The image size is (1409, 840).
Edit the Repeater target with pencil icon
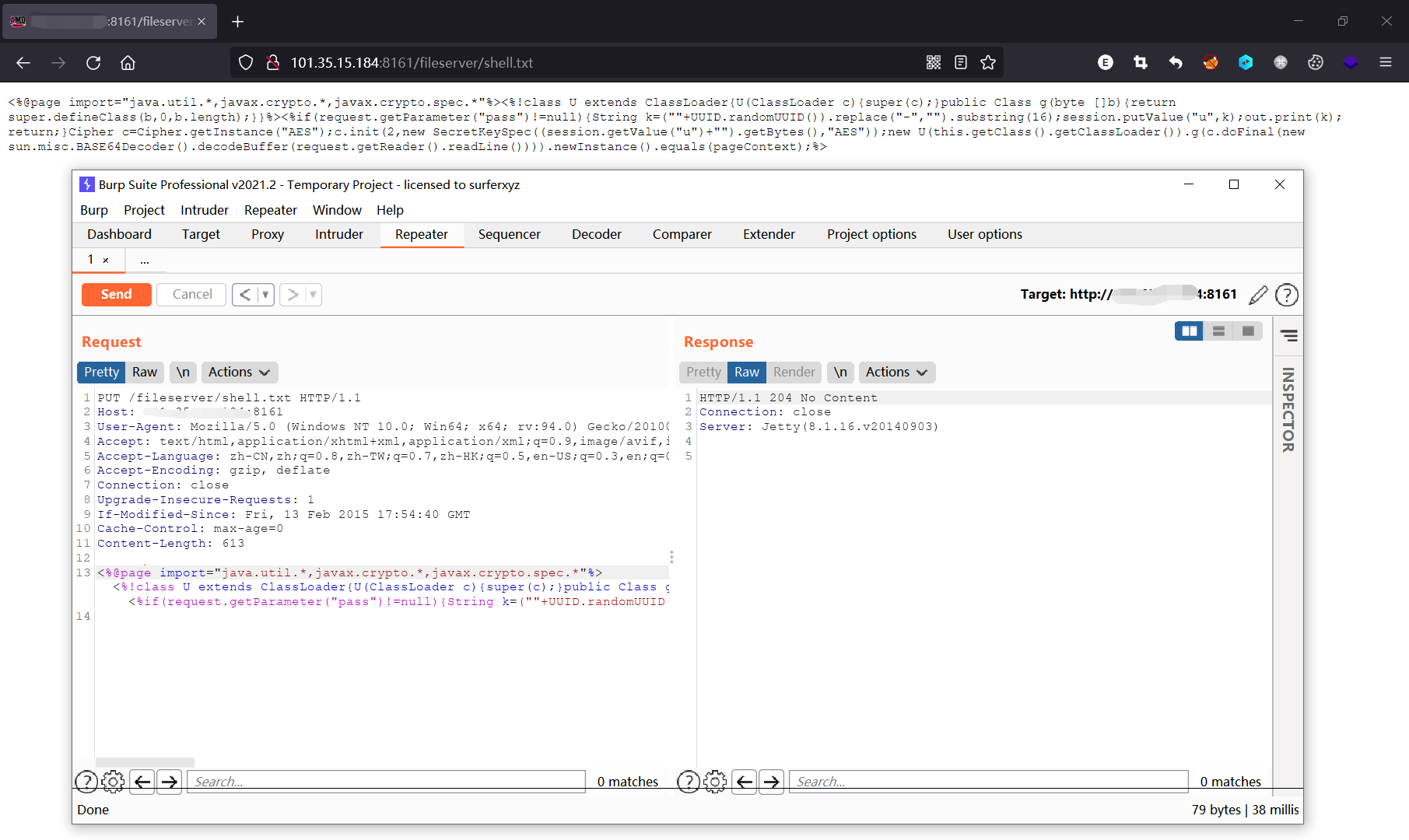tap(1258, 295)
